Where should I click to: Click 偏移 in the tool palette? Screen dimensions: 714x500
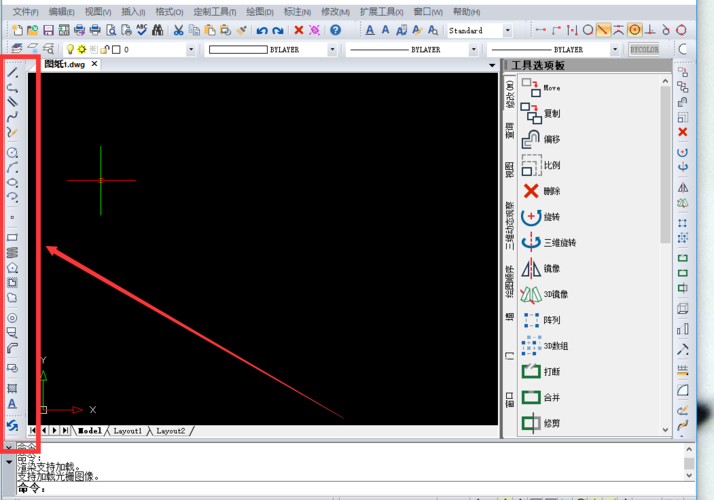pyautogui.click(x=541, y=139)
